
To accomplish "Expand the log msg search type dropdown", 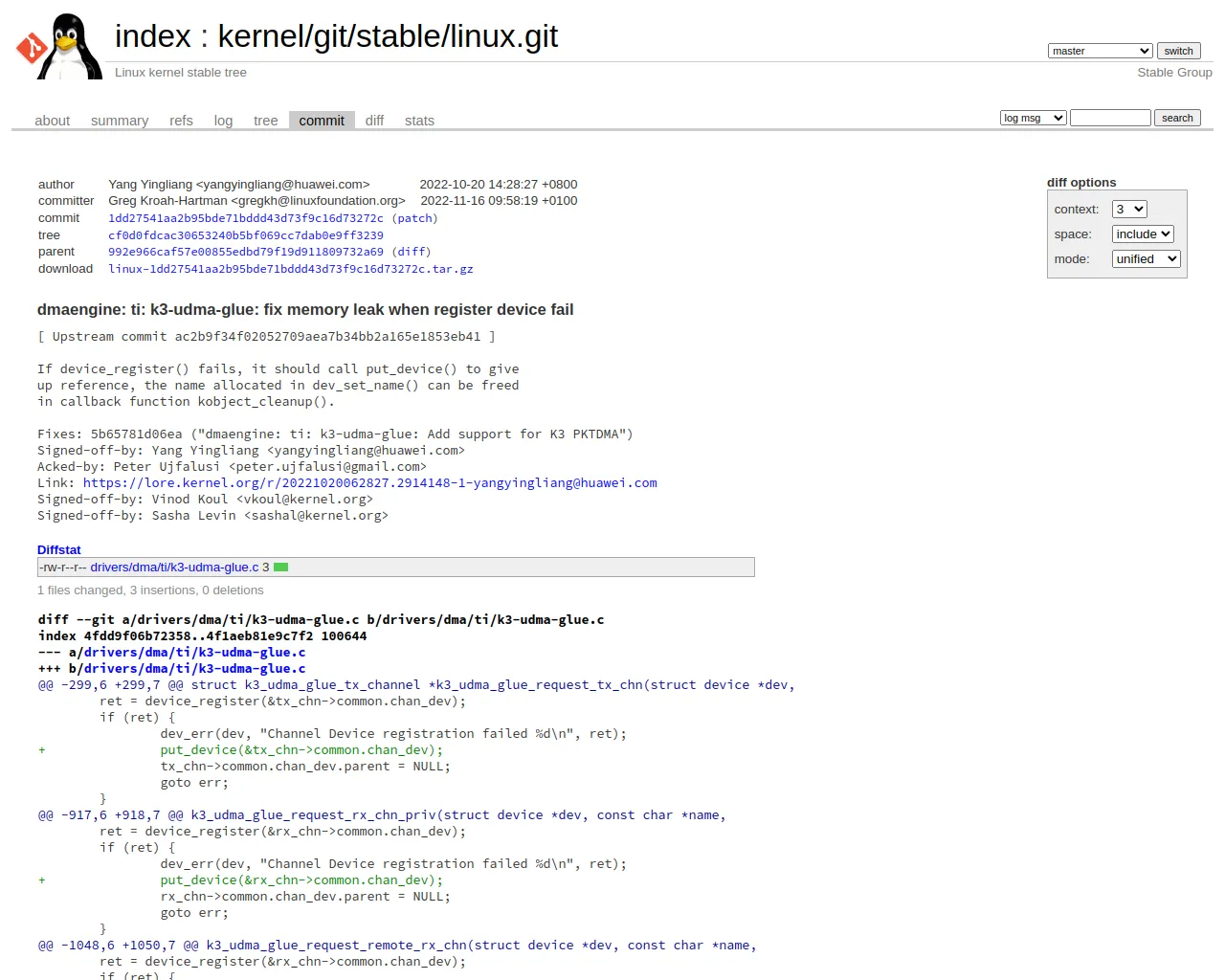I will [x=1034, y=118].
